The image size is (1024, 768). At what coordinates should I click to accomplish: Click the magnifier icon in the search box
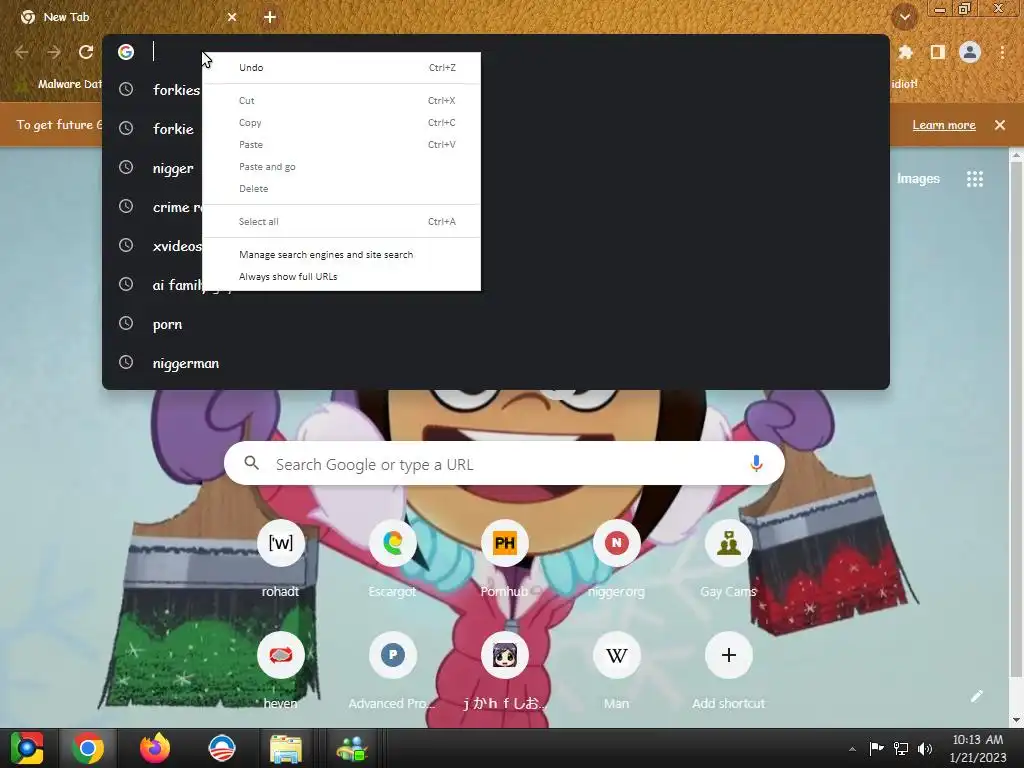[251, 464]
